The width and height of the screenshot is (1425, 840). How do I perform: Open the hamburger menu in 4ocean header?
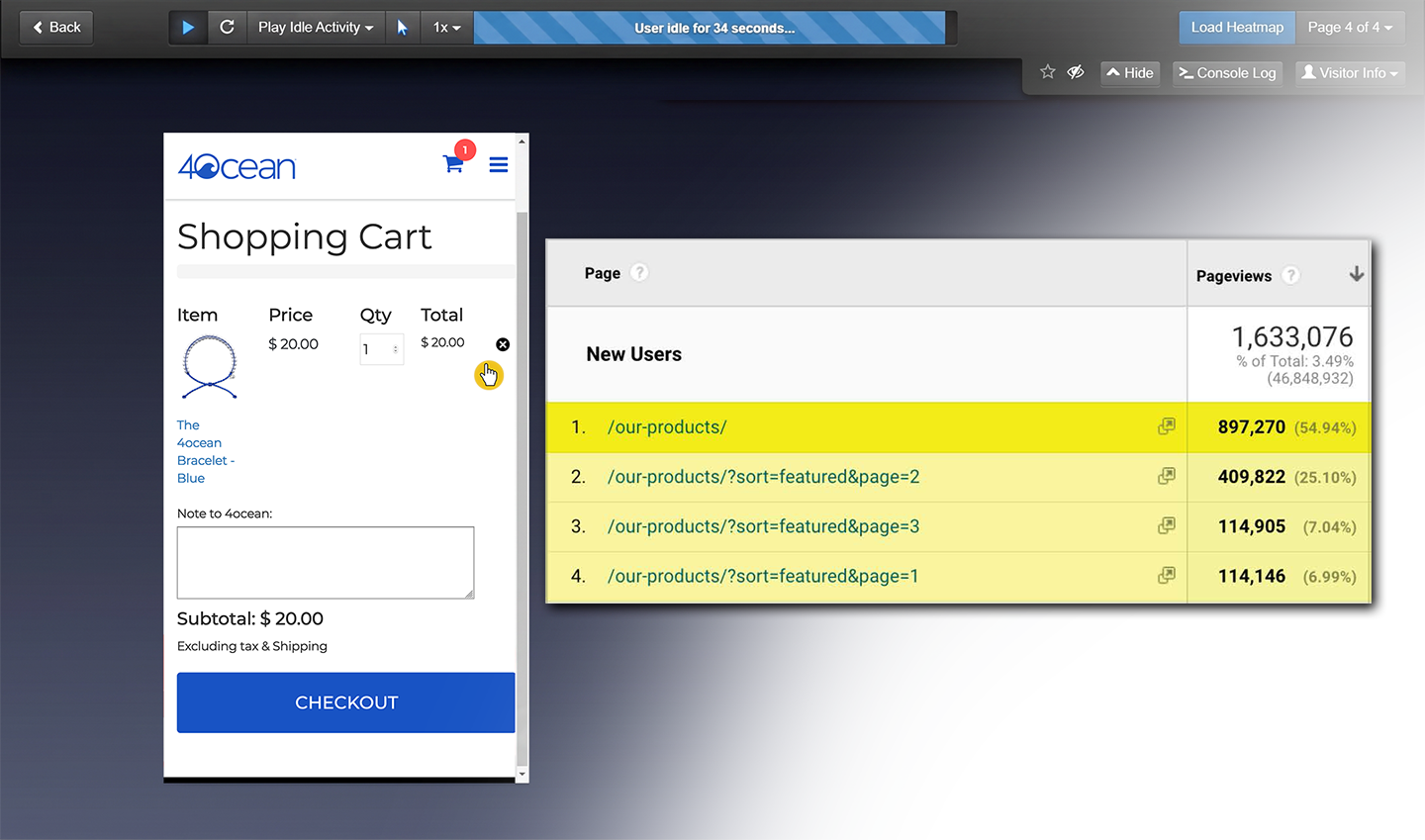(499, 164)
